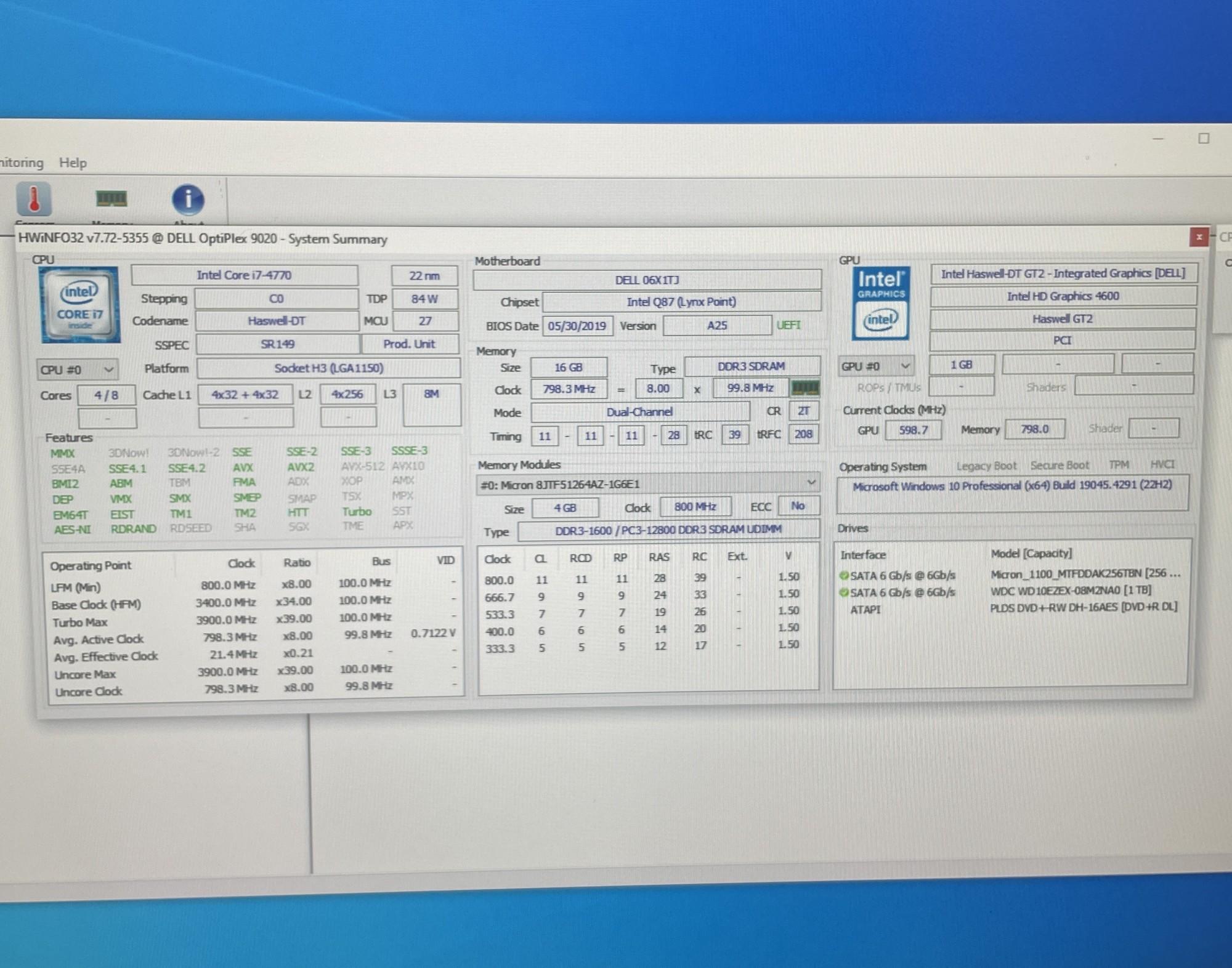
Task: Click the BIOS date 05/30/2019 field
Action: [x=577, y=326]
